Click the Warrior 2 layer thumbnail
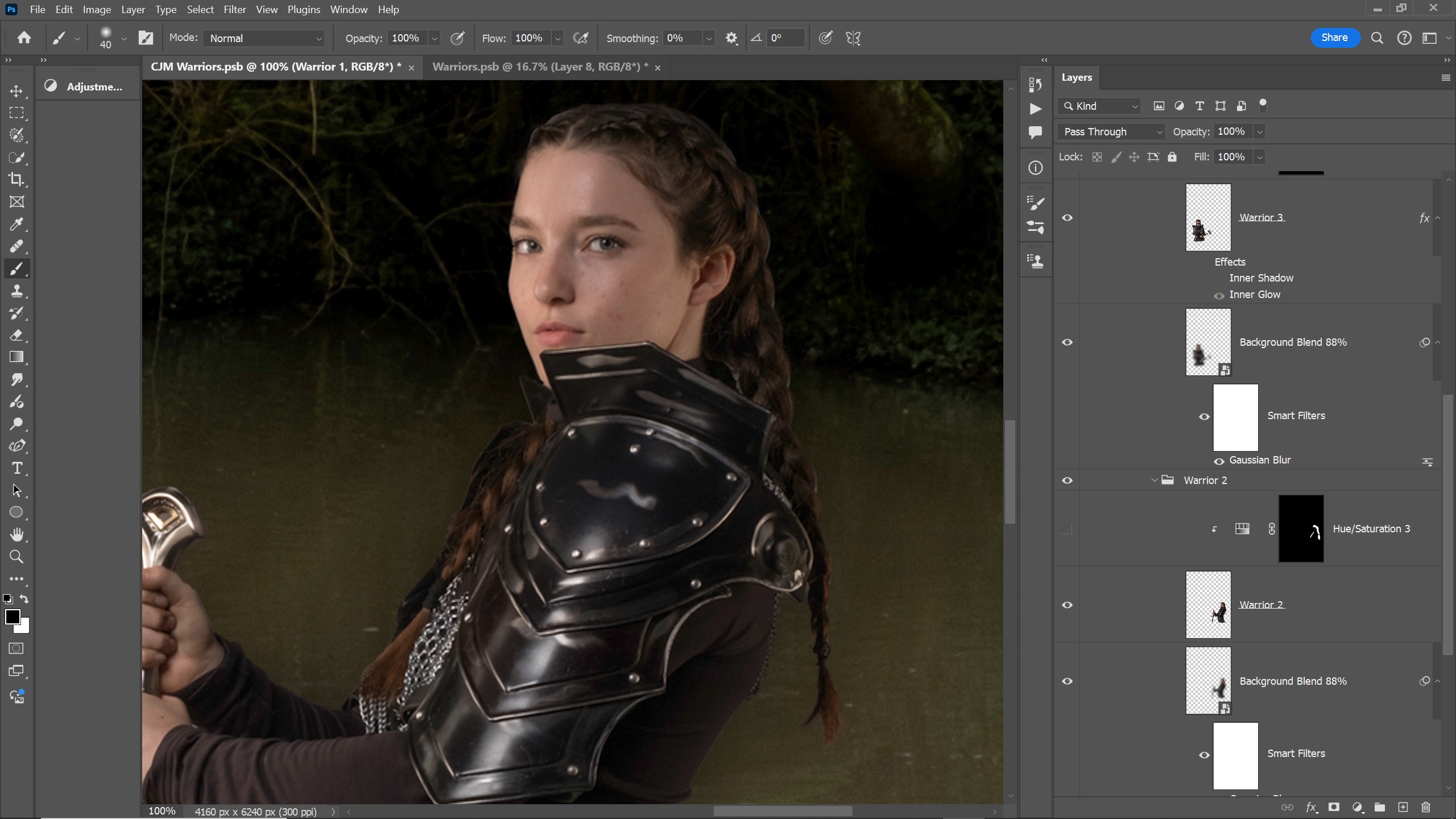 pos(1208,605)
